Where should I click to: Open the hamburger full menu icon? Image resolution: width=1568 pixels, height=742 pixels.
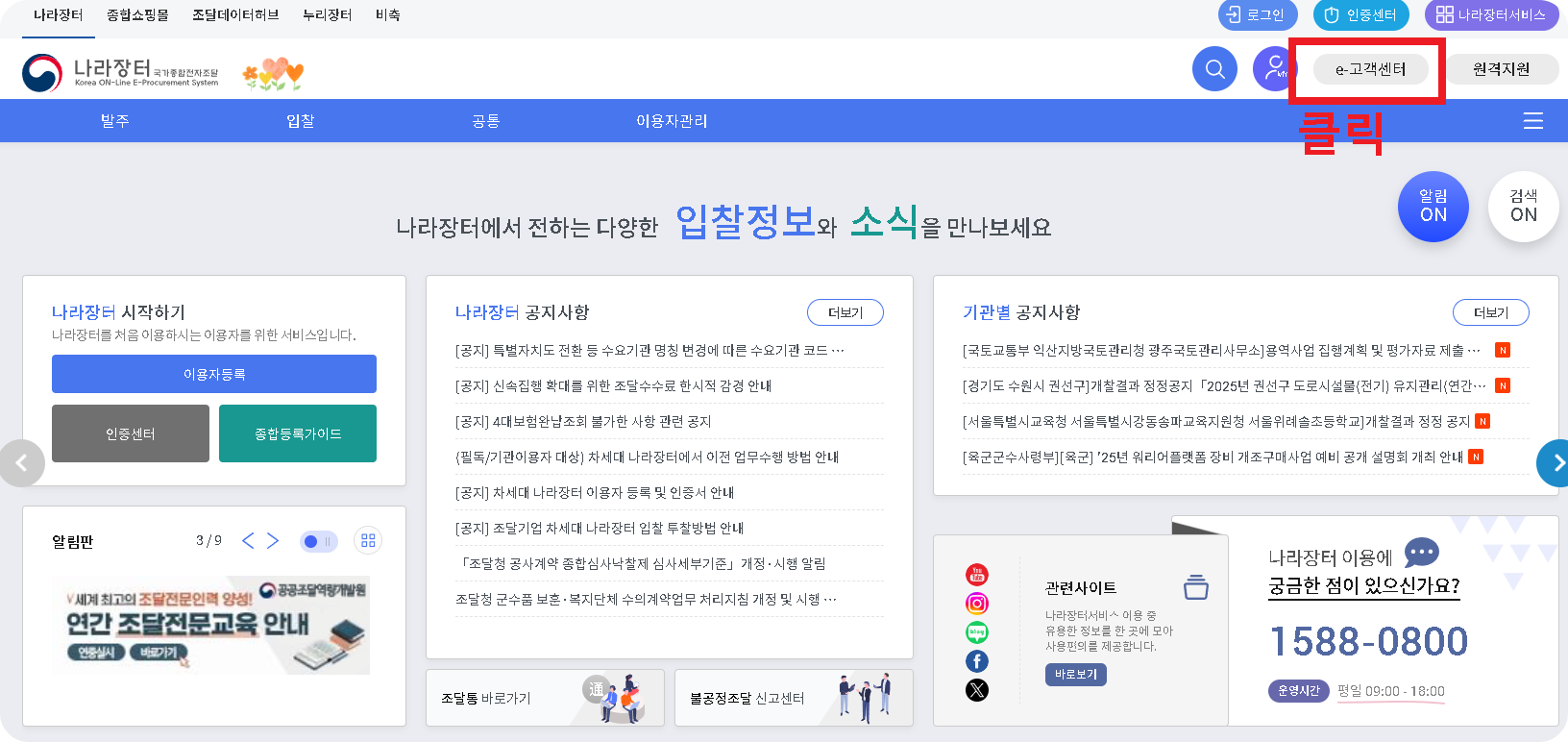1533,121
